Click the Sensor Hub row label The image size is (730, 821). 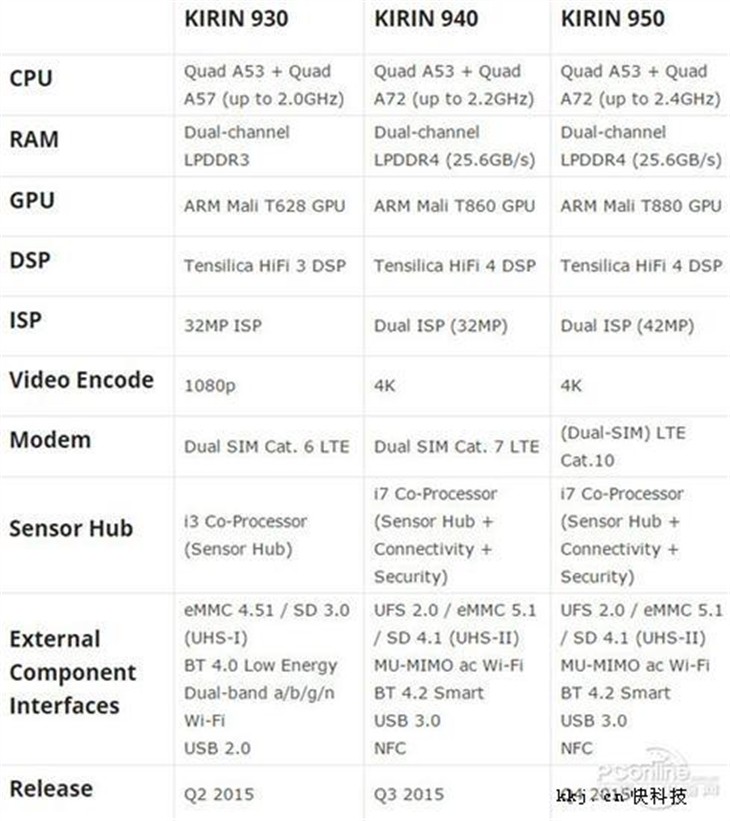coord(71,528)
